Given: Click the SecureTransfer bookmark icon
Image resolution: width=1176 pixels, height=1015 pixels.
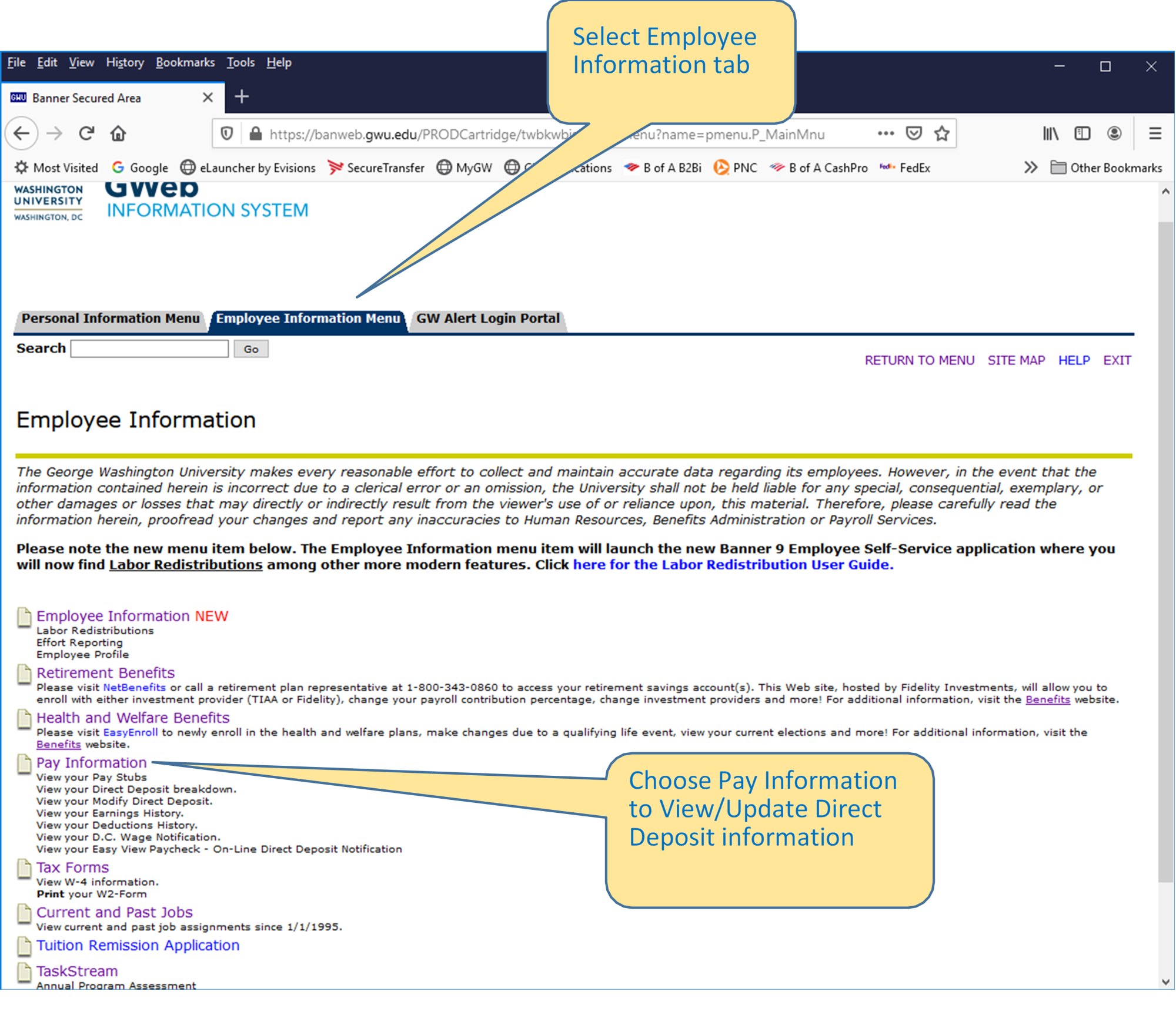Looking at the screenshot, I should click(x=335, y=168).
